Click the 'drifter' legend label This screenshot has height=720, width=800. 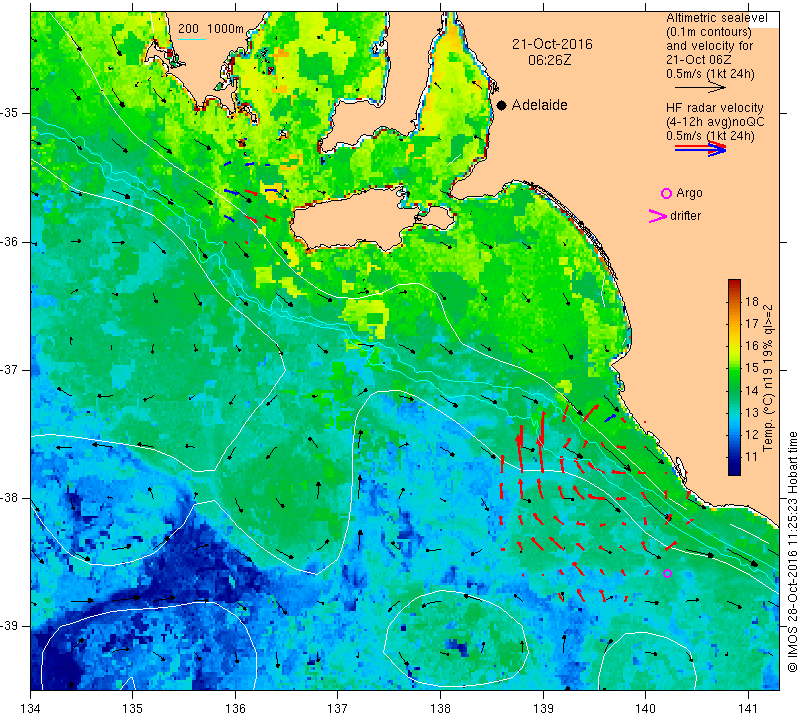685,216
